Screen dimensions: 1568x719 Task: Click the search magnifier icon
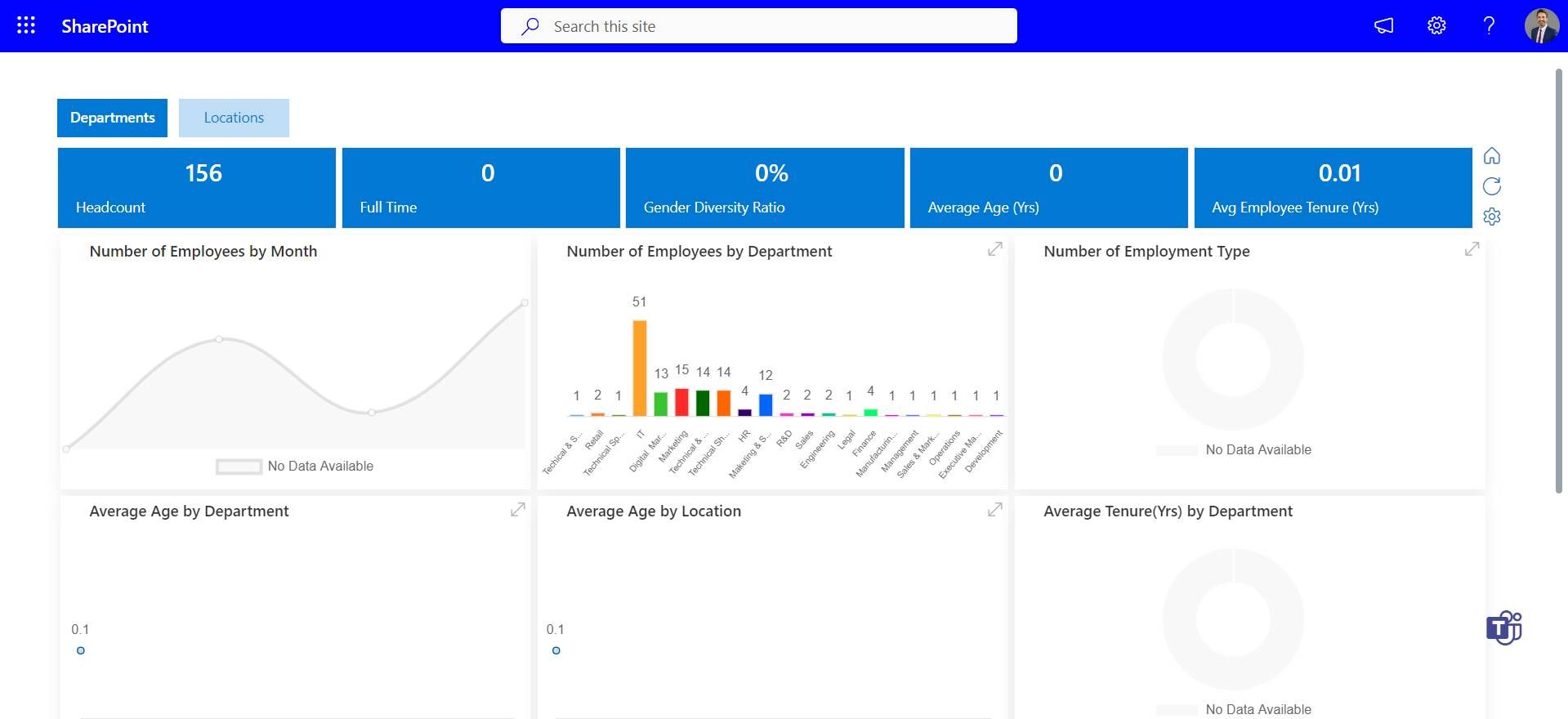click(x=530, y=26)
